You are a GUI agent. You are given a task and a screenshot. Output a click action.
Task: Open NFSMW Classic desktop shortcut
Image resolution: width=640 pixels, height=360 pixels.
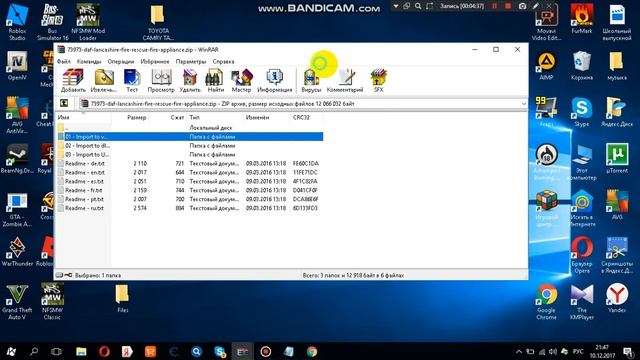(x=52, y=301)
